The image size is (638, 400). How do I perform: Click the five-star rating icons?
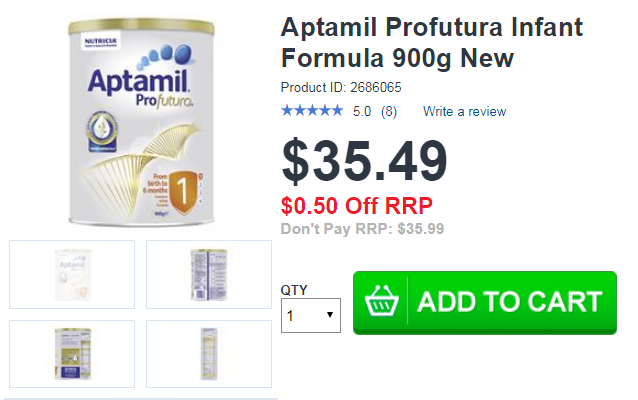point(312,111)
